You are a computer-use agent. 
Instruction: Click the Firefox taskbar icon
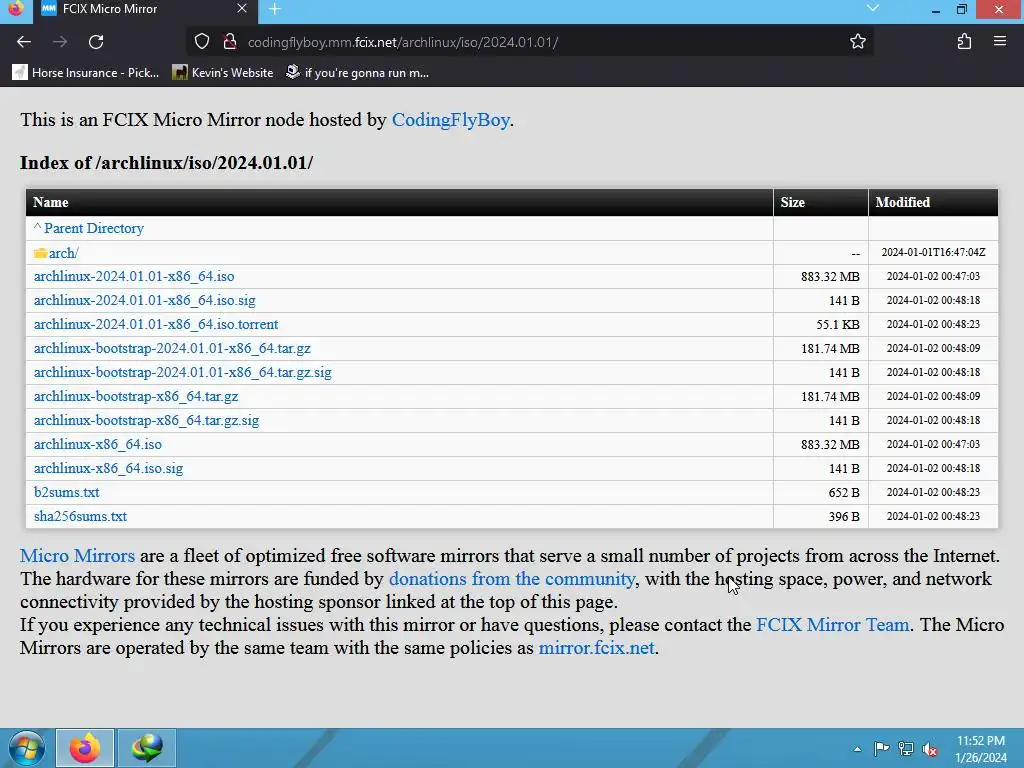click(85, 748)
